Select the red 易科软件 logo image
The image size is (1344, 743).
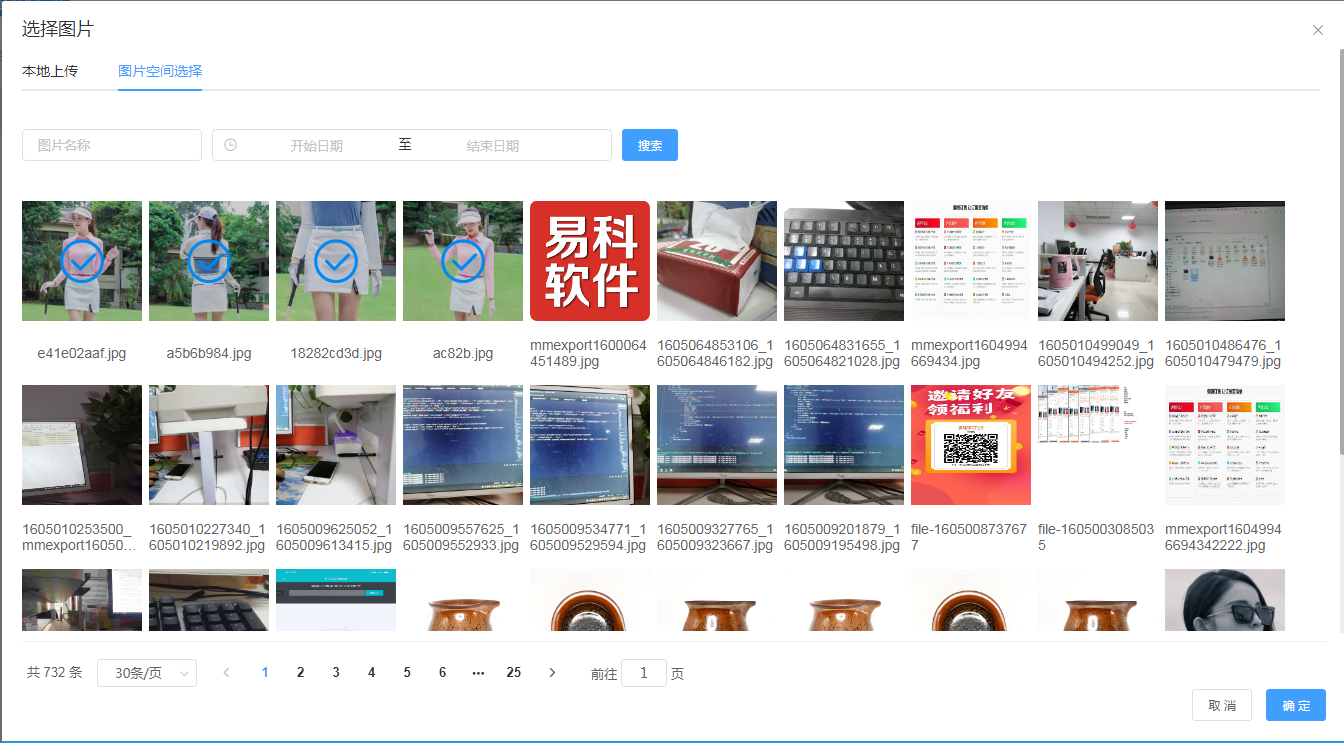(x=589, y=261)
